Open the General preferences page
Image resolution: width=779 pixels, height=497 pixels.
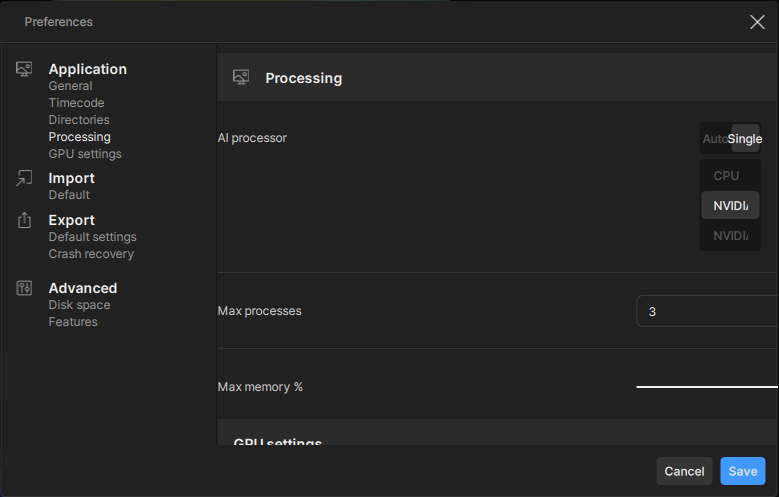70,86
